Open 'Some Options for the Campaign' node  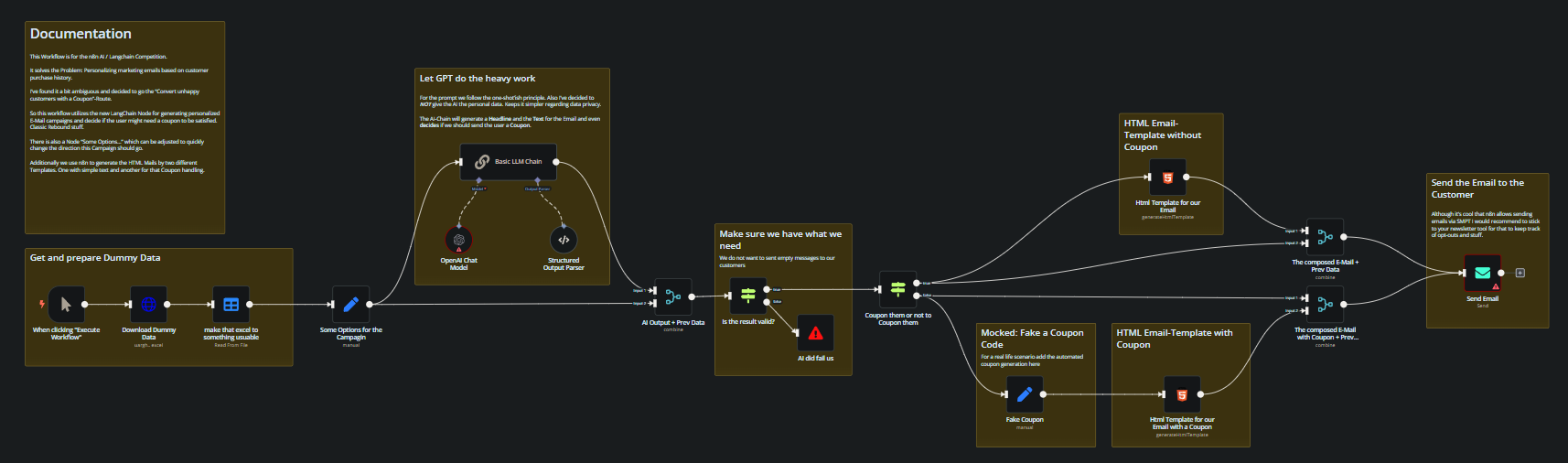(350, 304)
